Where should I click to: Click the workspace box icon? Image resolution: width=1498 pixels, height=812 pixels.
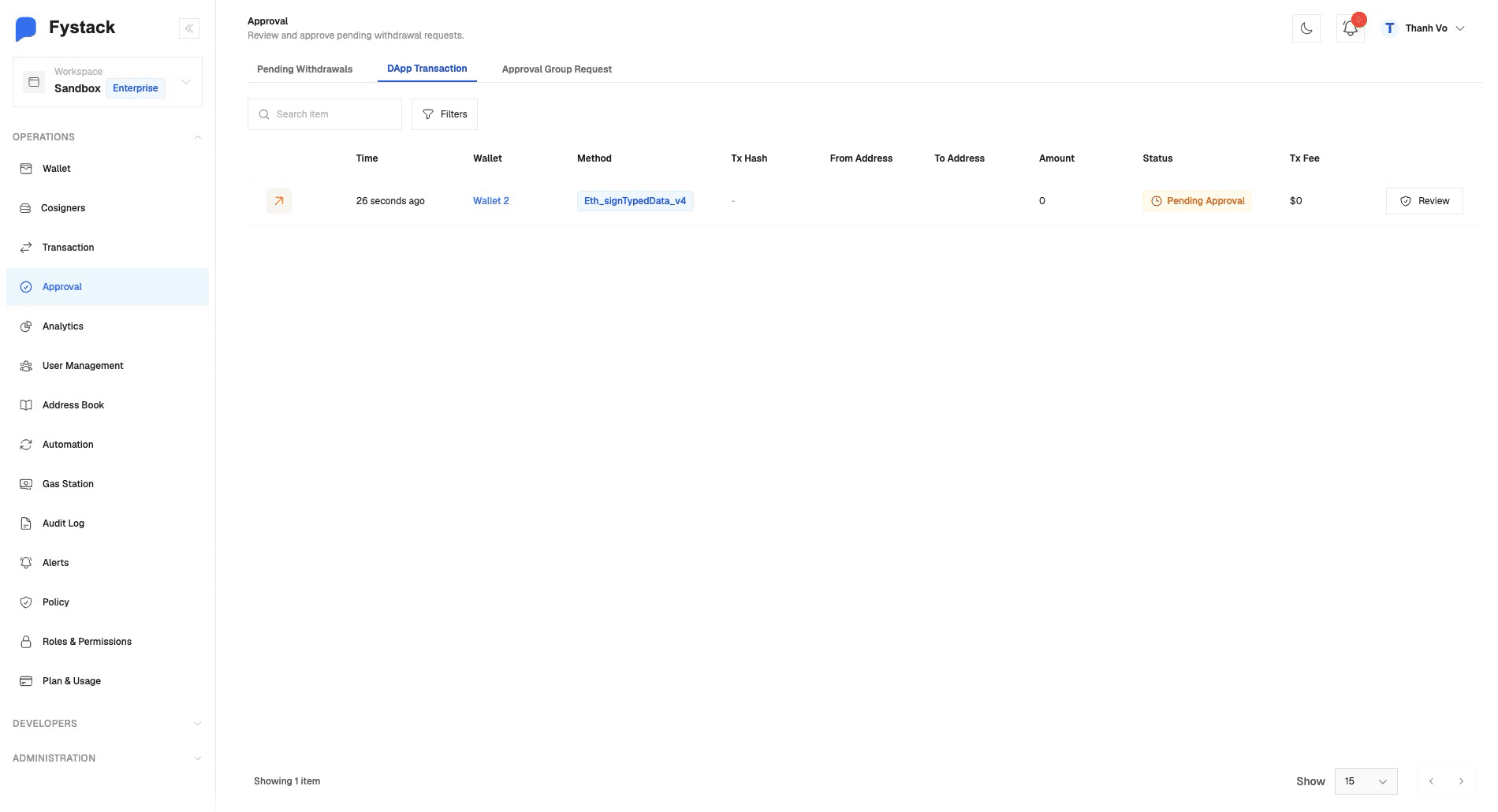coord(34,82)
